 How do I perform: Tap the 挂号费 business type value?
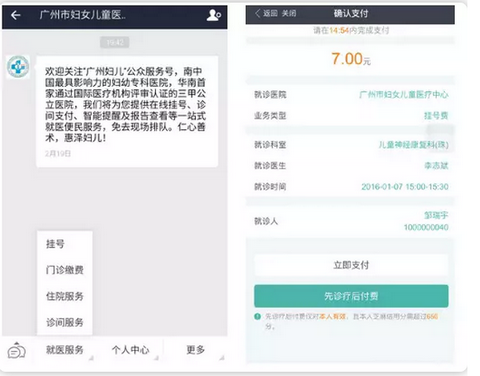pos(436,116)
